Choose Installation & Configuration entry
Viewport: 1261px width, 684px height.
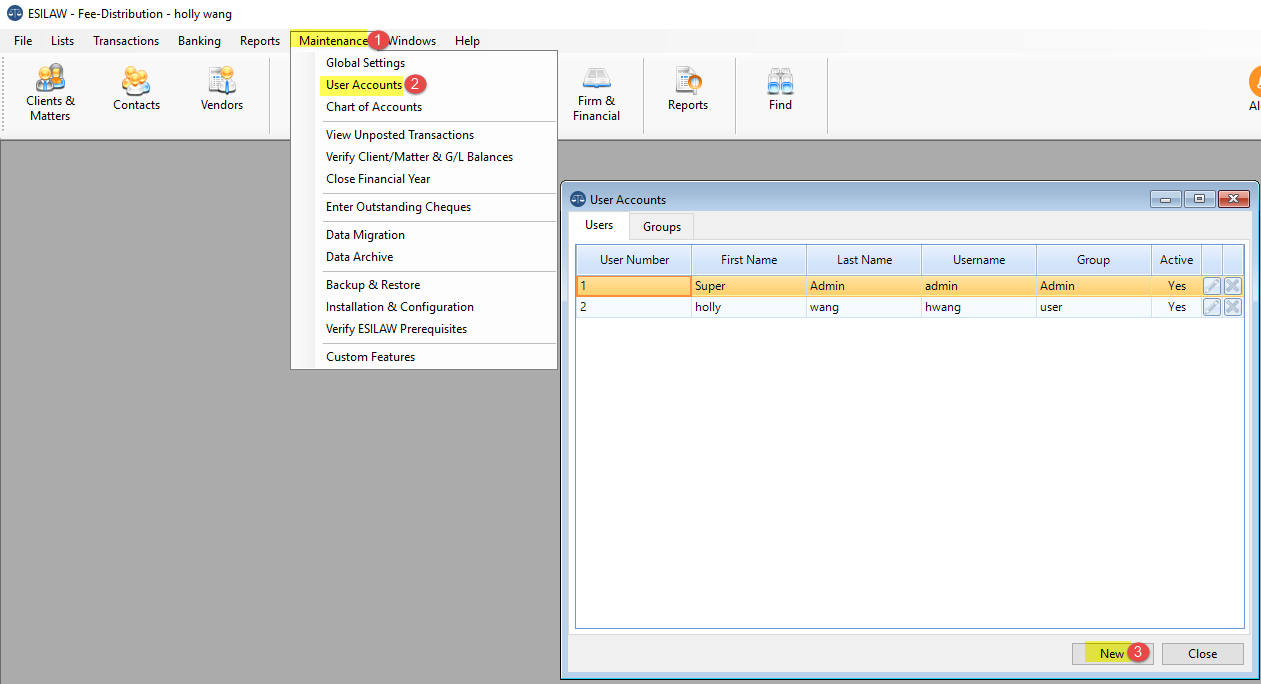[400, 307]
